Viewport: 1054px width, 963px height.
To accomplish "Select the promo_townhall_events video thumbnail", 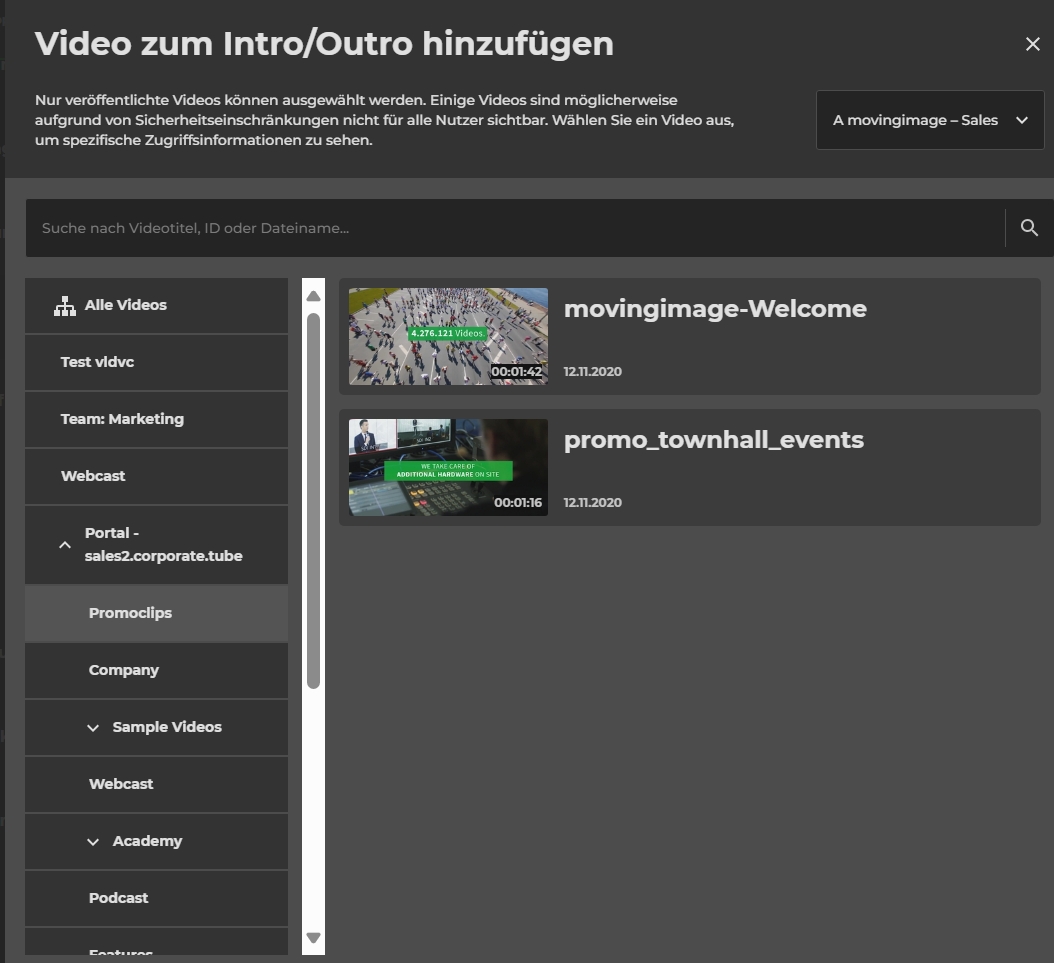I will tap(448, 468).
